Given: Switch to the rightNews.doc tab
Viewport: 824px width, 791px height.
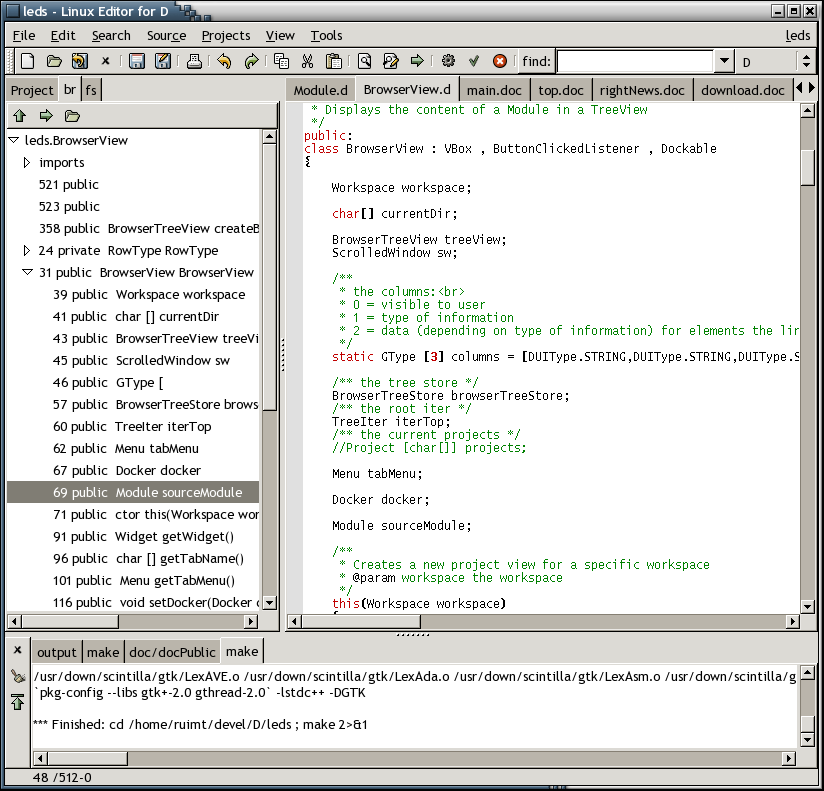Looking at the screenshot, I should (642, 90).
